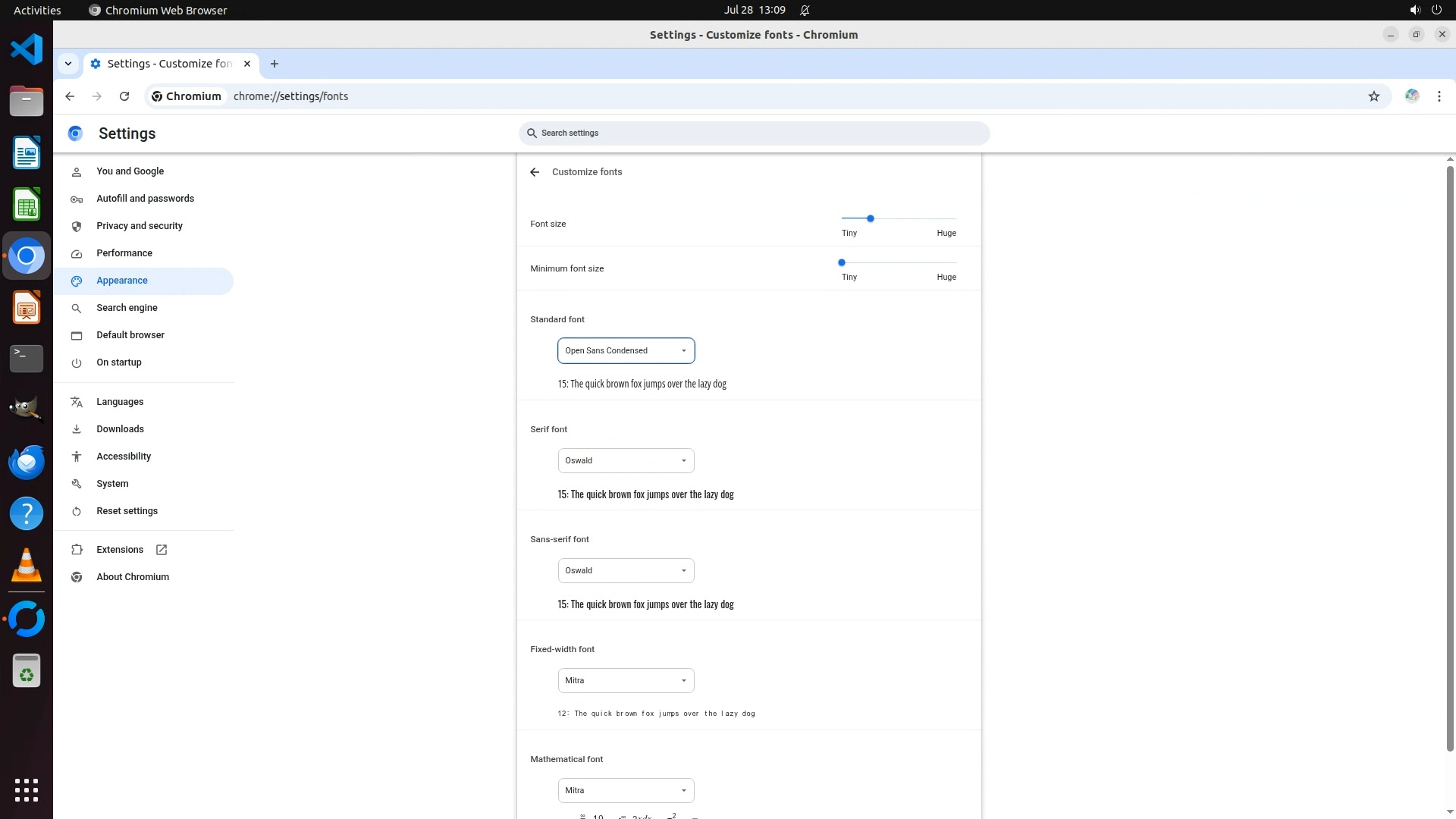Viewport: 1456px width, 819px height.
Task: Click the Font size slider handle
Action: (871, 218)
